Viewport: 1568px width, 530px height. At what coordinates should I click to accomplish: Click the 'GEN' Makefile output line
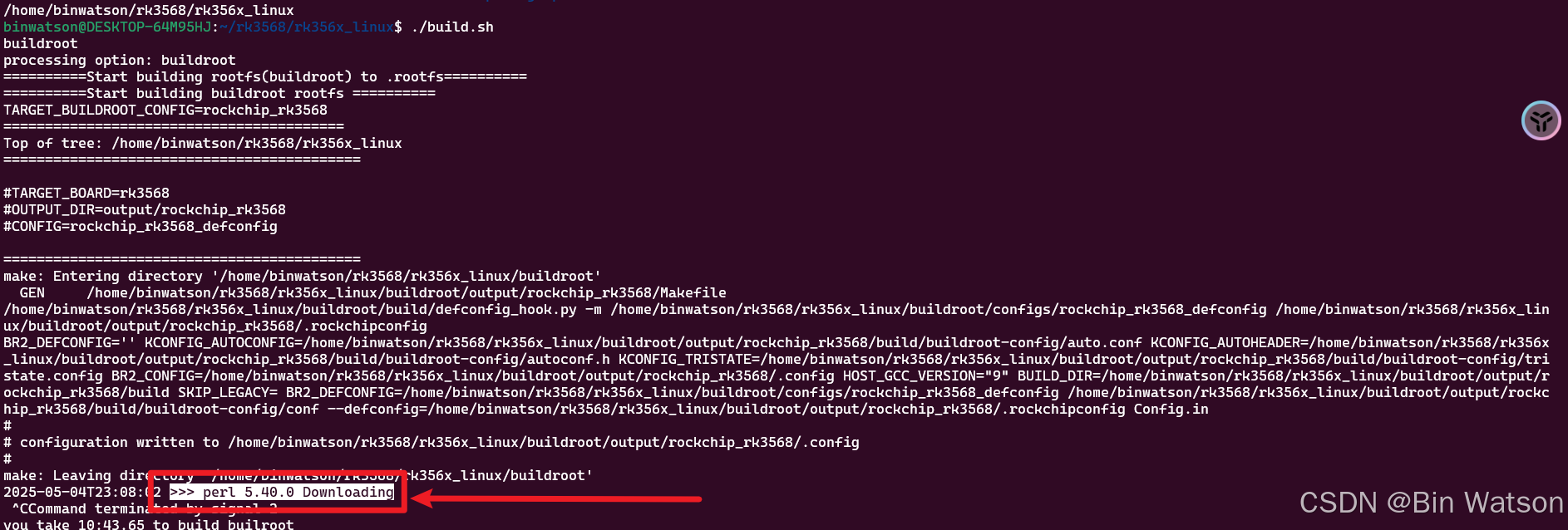coord(373,292)
